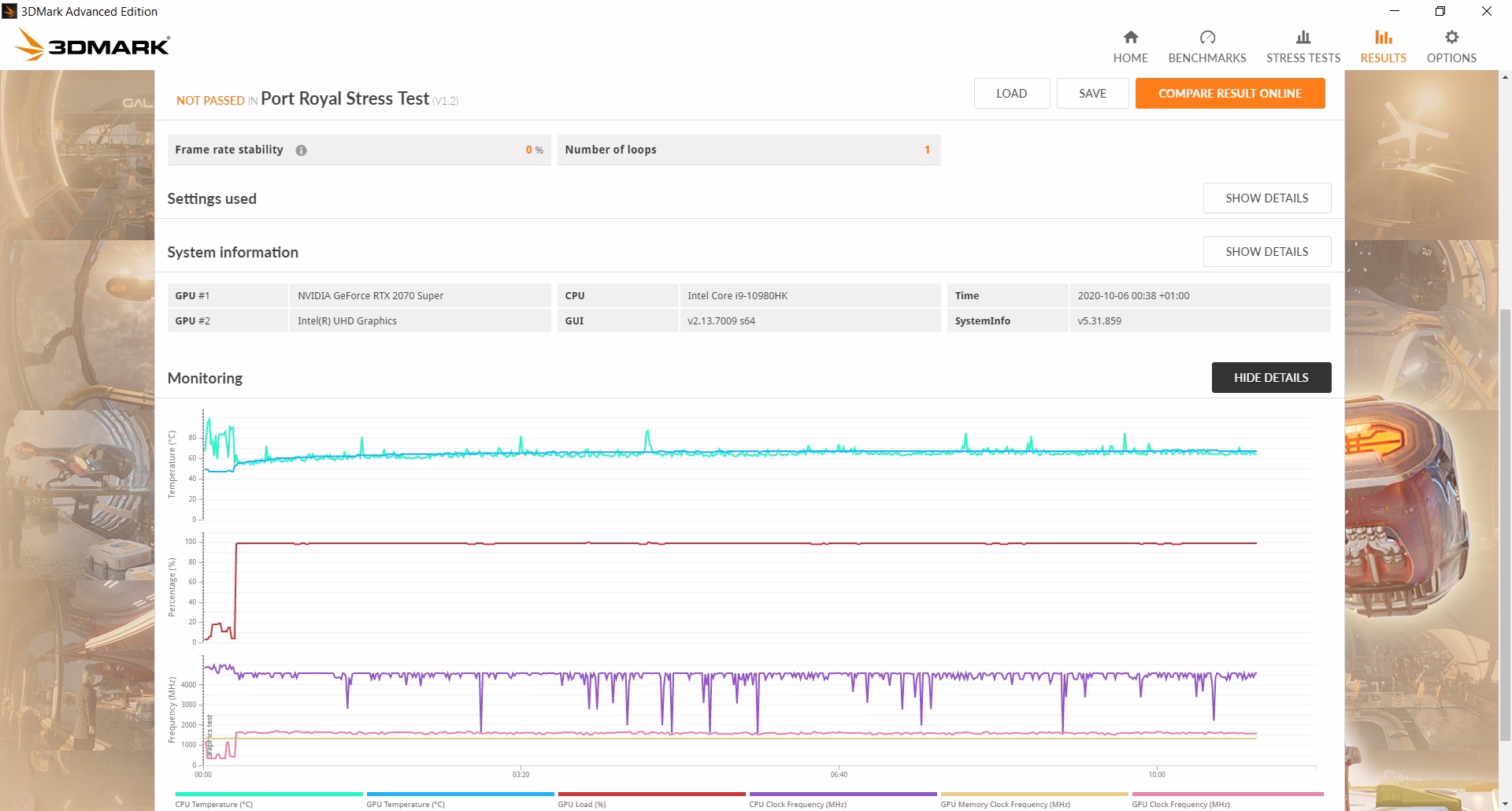Viewport: 1512px width, 811px height.
Task: Click the GPU #2 label cell
Action: (227, 320)
